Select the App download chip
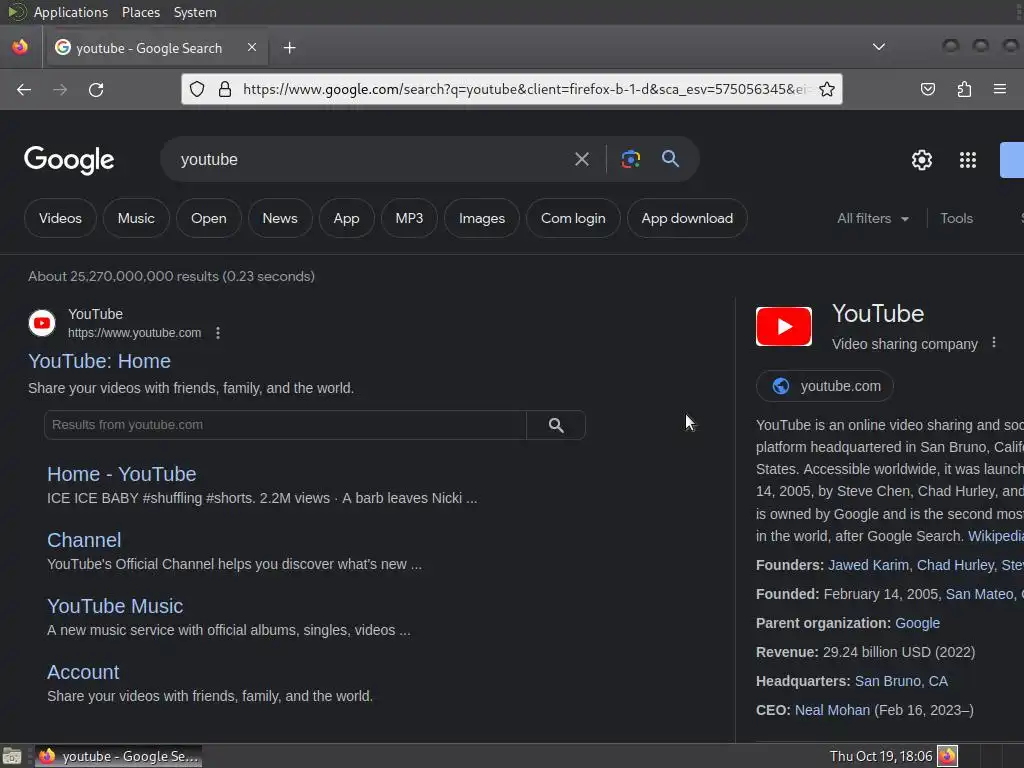The width and height of the screenshot is (1024, 768). tap(687, 218)
